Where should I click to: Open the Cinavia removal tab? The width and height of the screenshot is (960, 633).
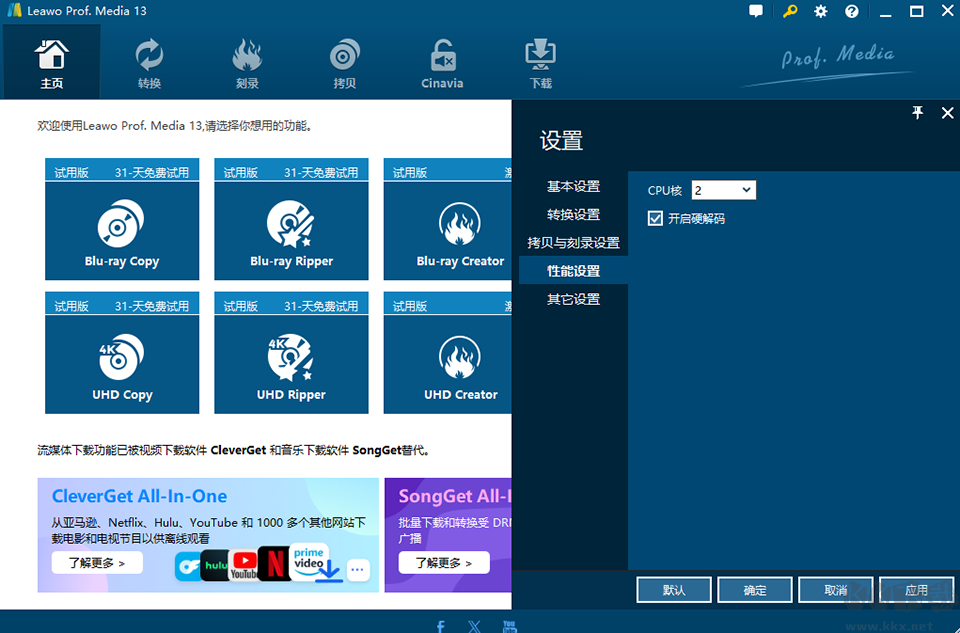[x=442, y=62]
